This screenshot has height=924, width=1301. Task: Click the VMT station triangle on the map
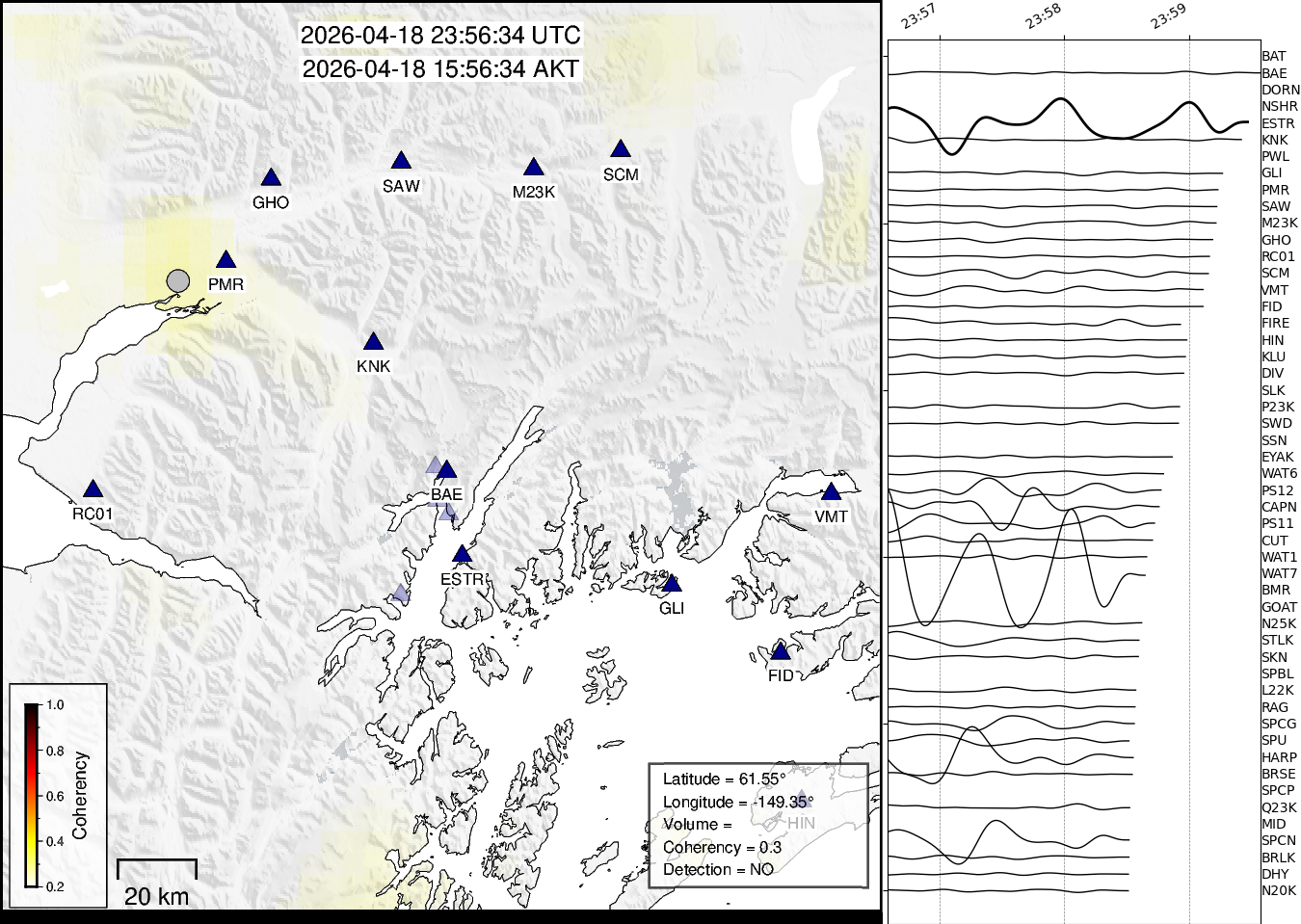(x=832, y=492)
